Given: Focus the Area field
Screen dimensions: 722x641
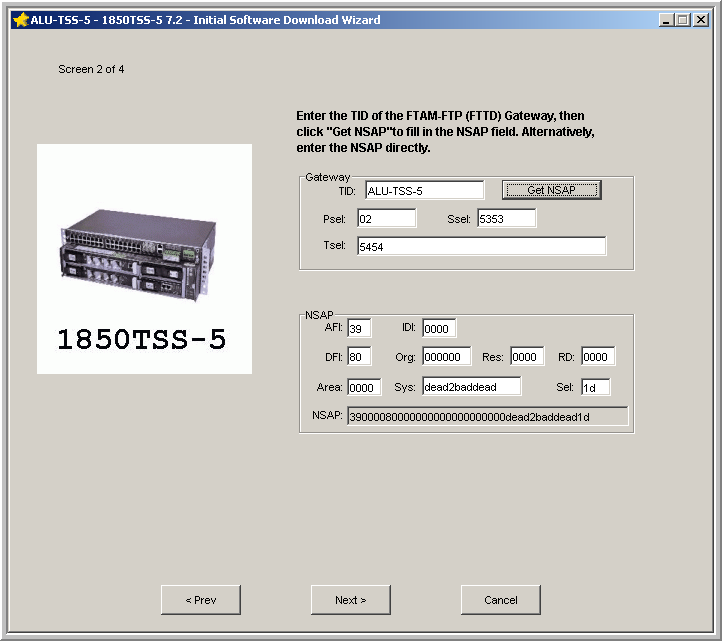Looking at the screenshot, I should (364, 387).
